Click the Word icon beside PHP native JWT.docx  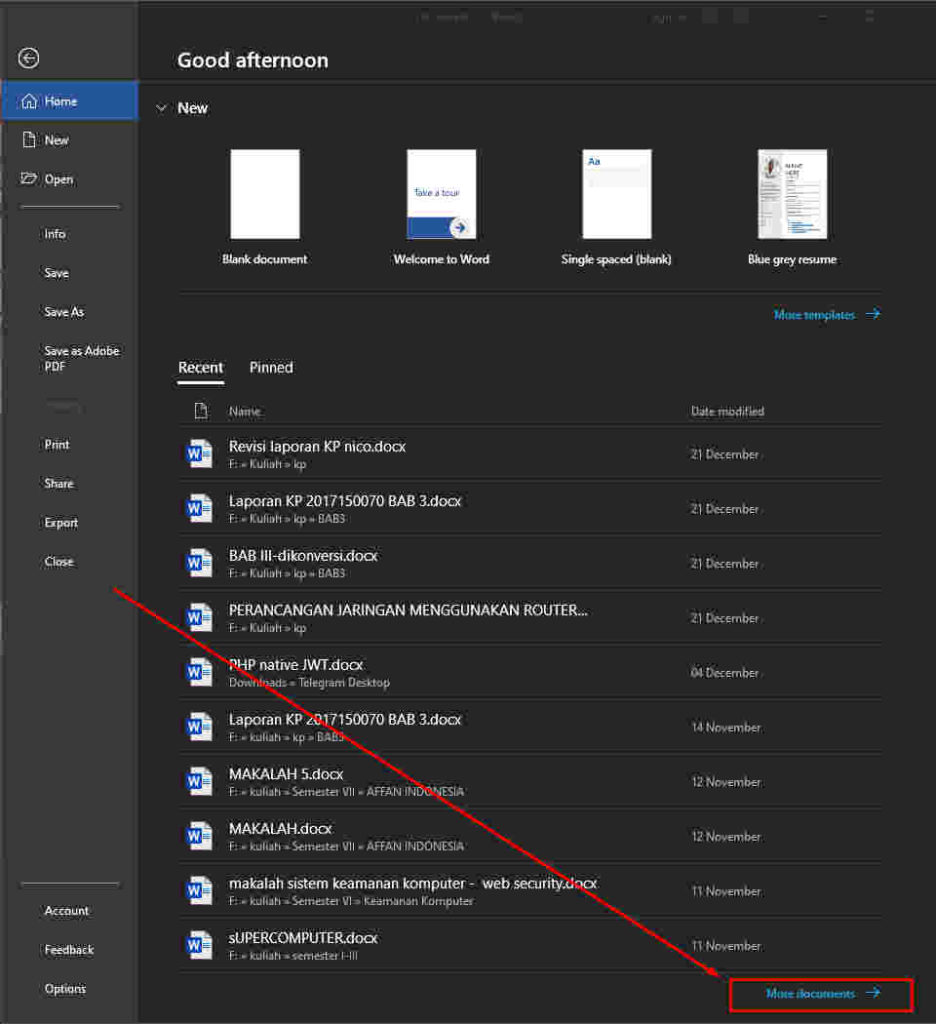pyautogui.click(x=199, y=671)
